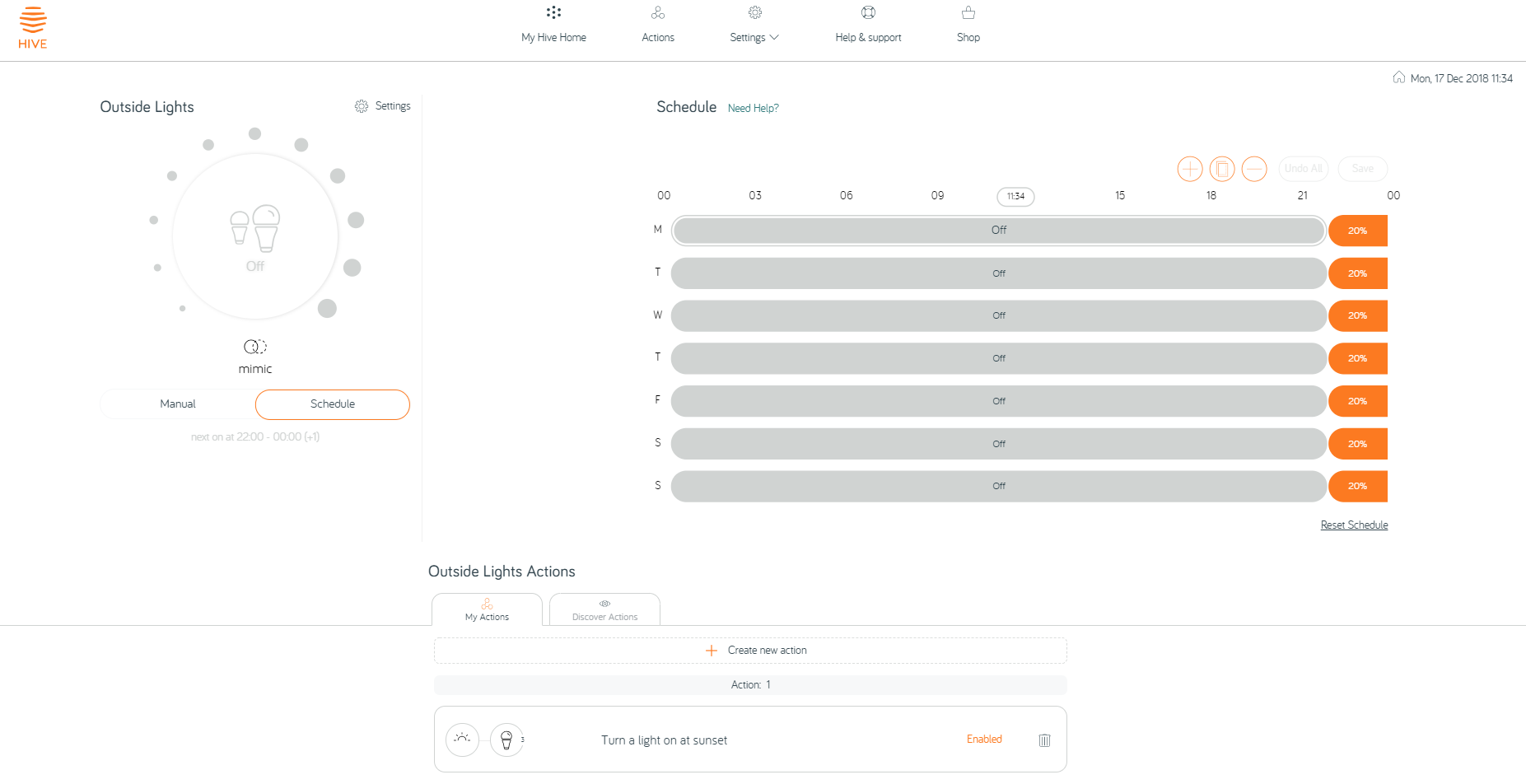
Task: Click the Reset Schedule link
Action: point(1354,525)
